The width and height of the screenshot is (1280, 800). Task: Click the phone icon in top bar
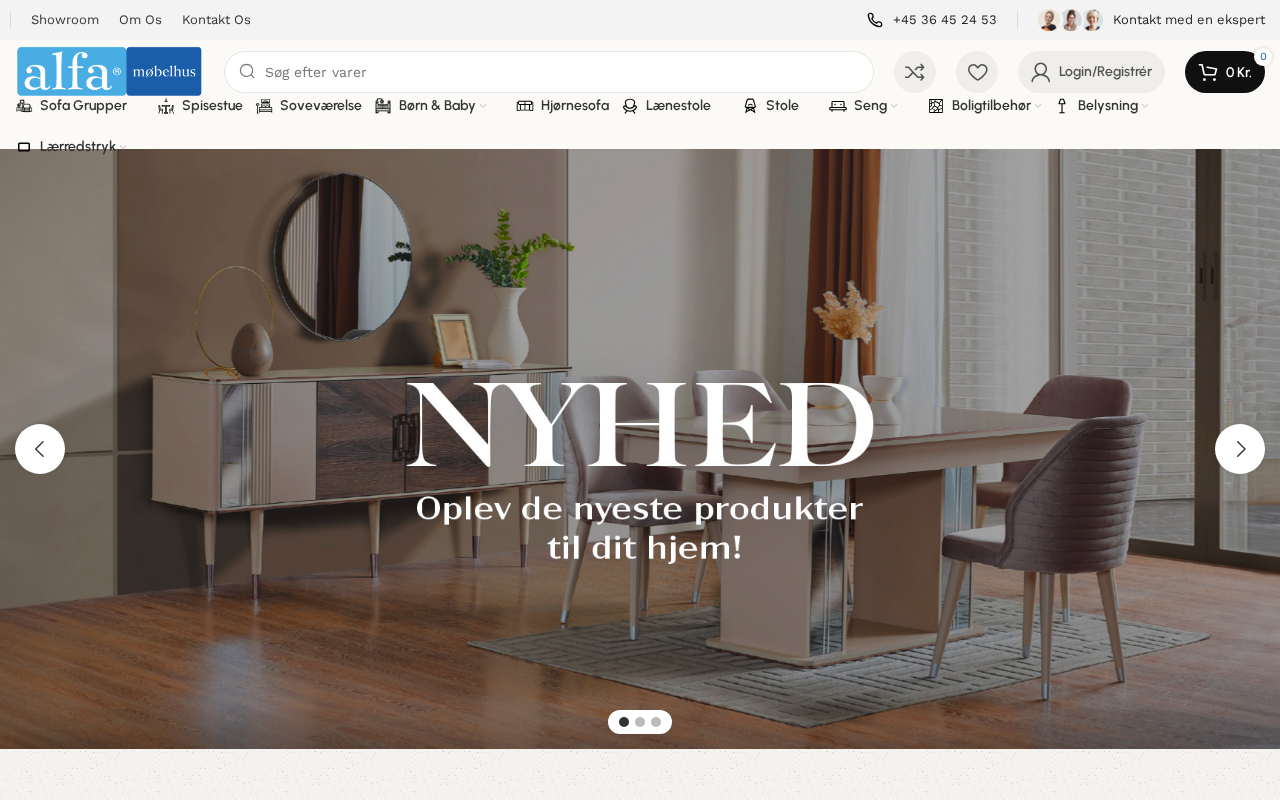(x=875, y=20)
